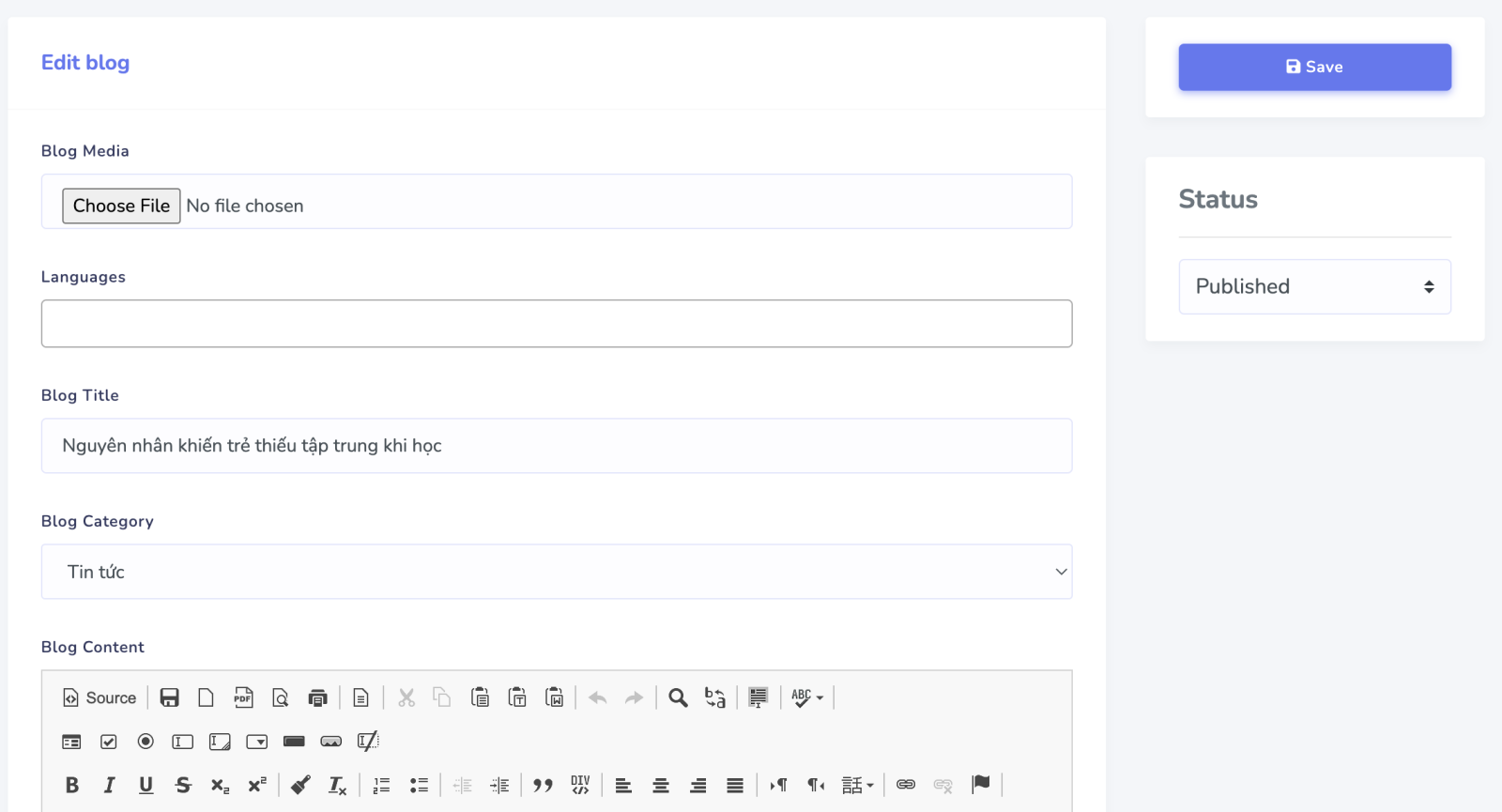Insert a radio button form element

146,742
